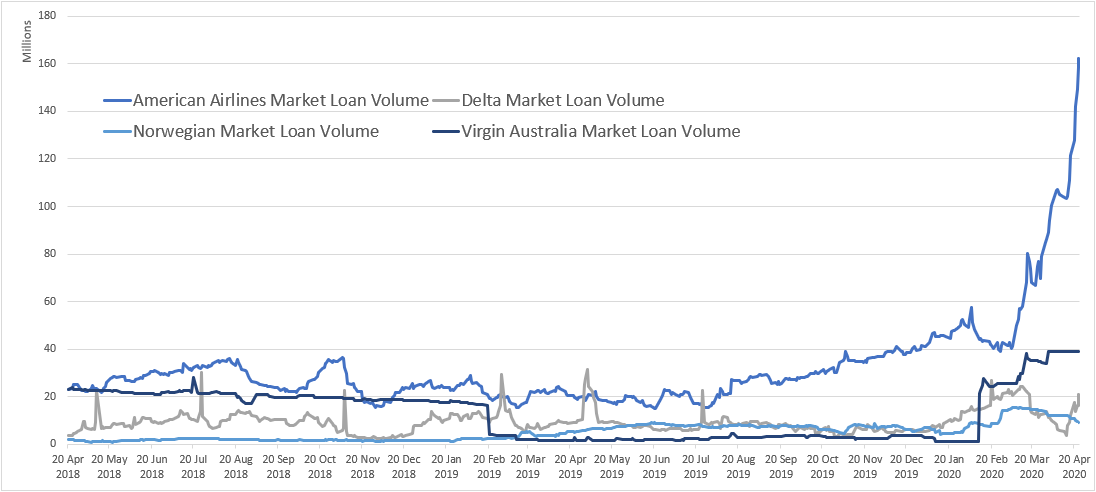Click the grey Delta legend line swatch

(445, 101)
